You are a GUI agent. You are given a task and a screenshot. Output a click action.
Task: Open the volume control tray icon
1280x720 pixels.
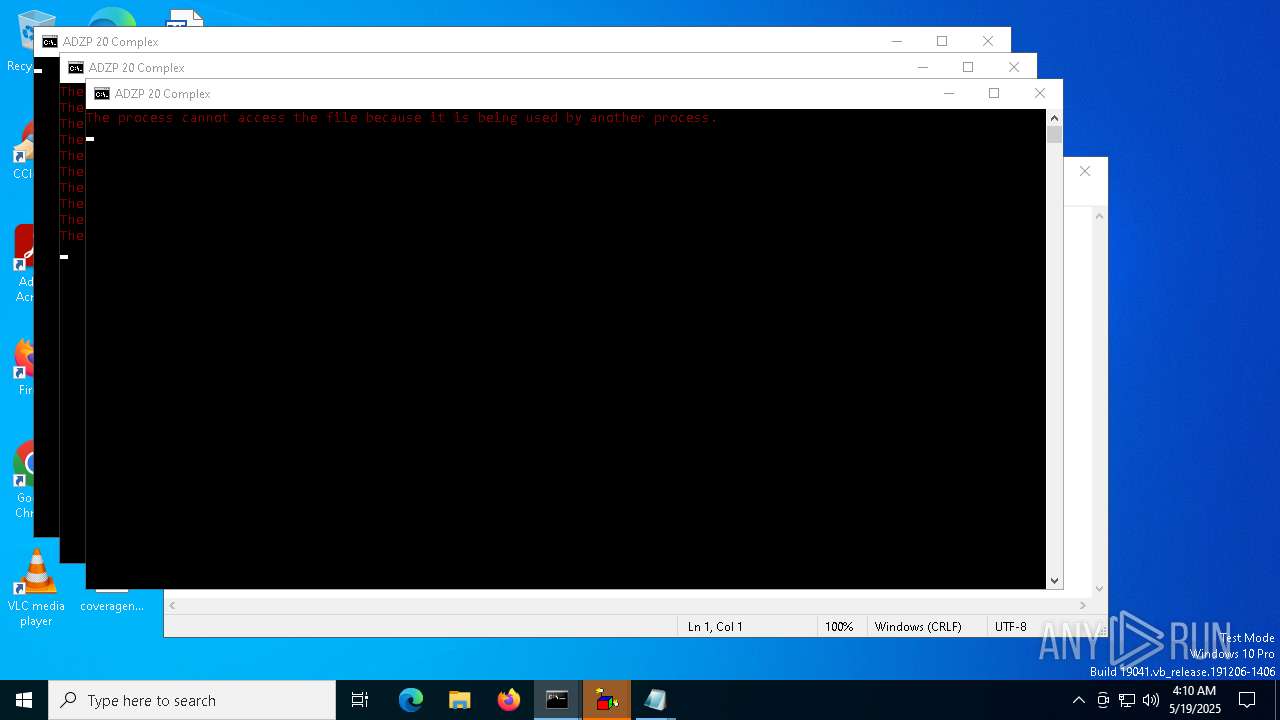(1151, 700)
